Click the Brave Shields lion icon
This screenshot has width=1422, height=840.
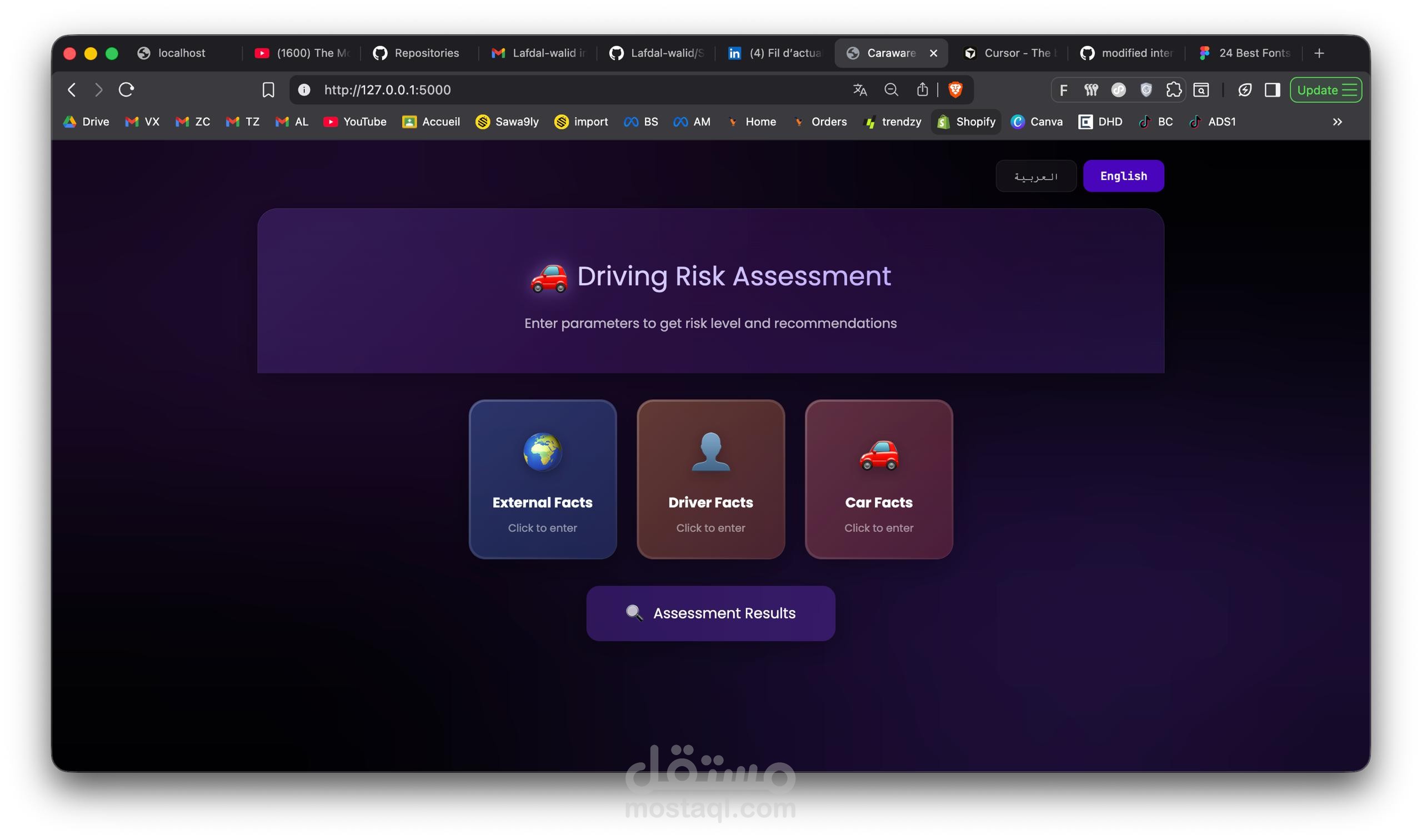tap(955, 89)
